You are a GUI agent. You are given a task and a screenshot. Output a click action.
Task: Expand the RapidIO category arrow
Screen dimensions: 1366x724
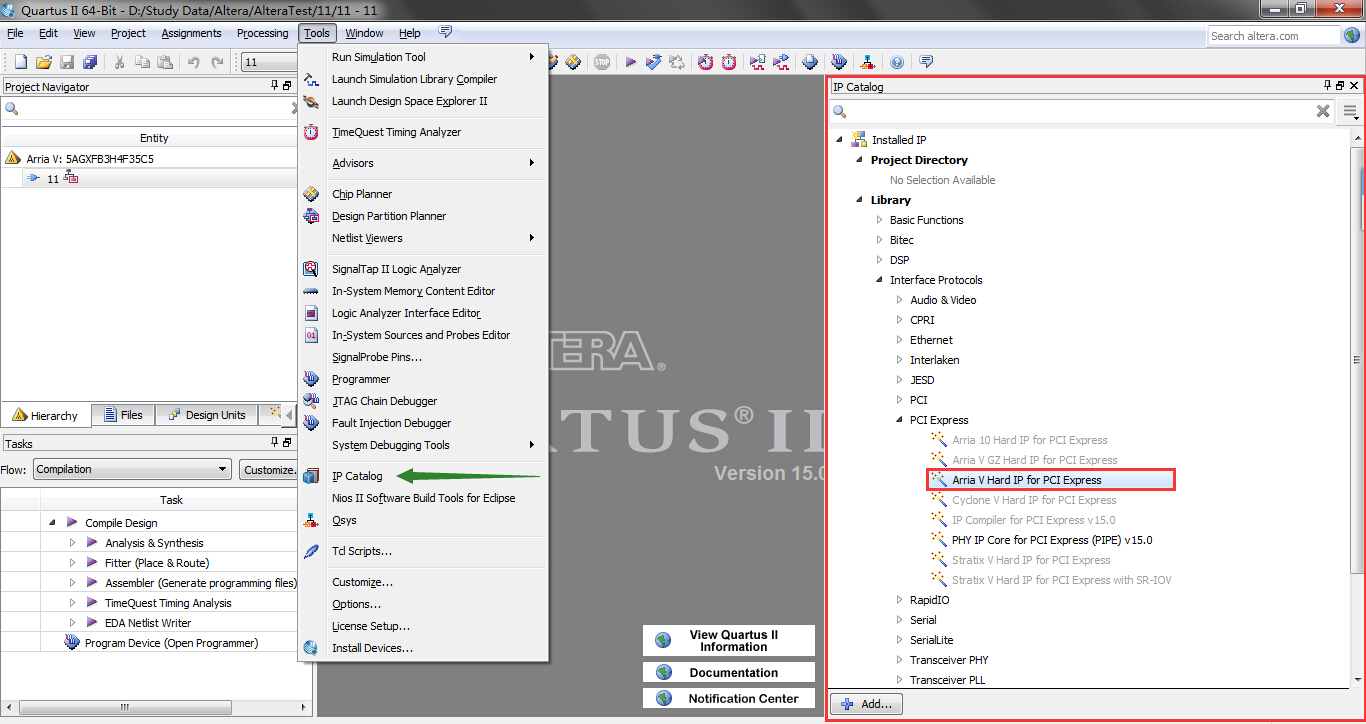(x=899, y=600)
